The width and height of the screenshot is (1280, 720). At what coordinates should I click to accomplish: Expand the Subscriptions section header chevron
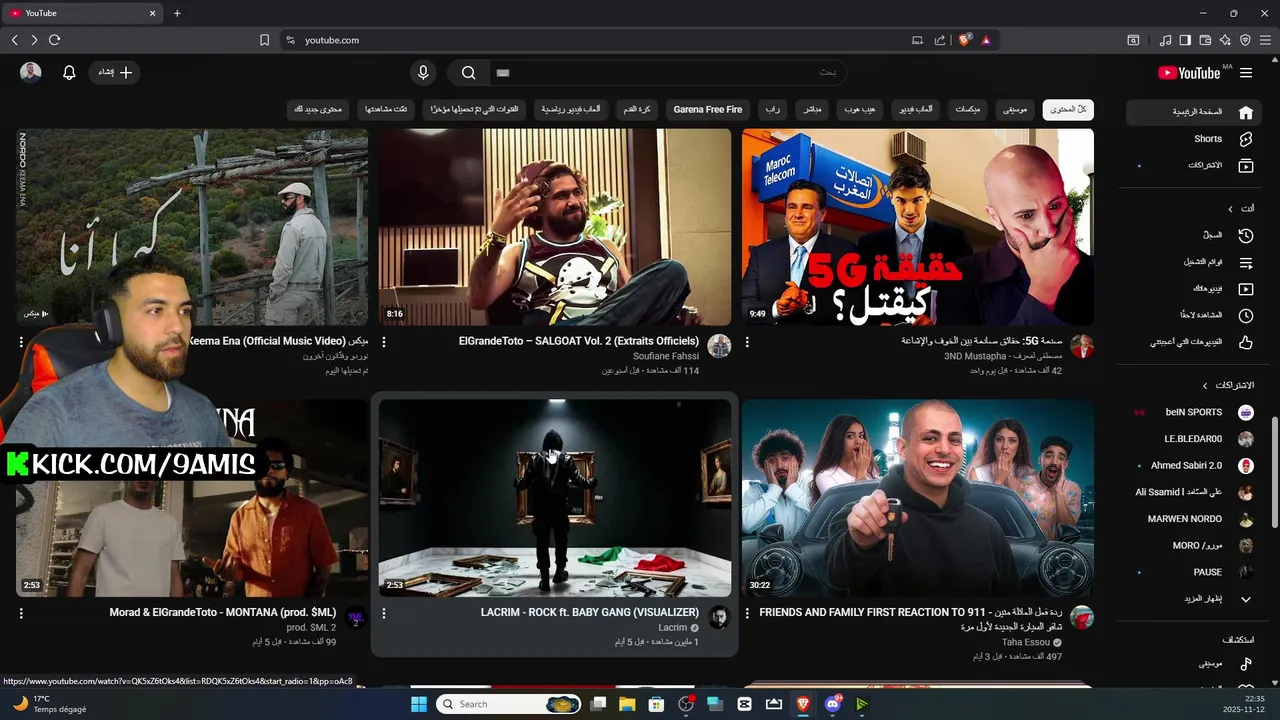point(1205,385)
